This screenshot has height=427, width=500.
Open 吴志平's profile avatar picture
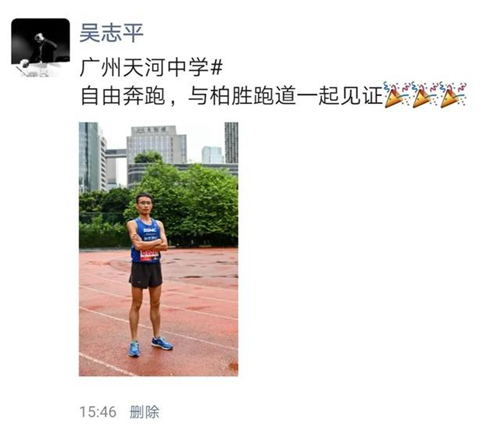pos(41,48)
